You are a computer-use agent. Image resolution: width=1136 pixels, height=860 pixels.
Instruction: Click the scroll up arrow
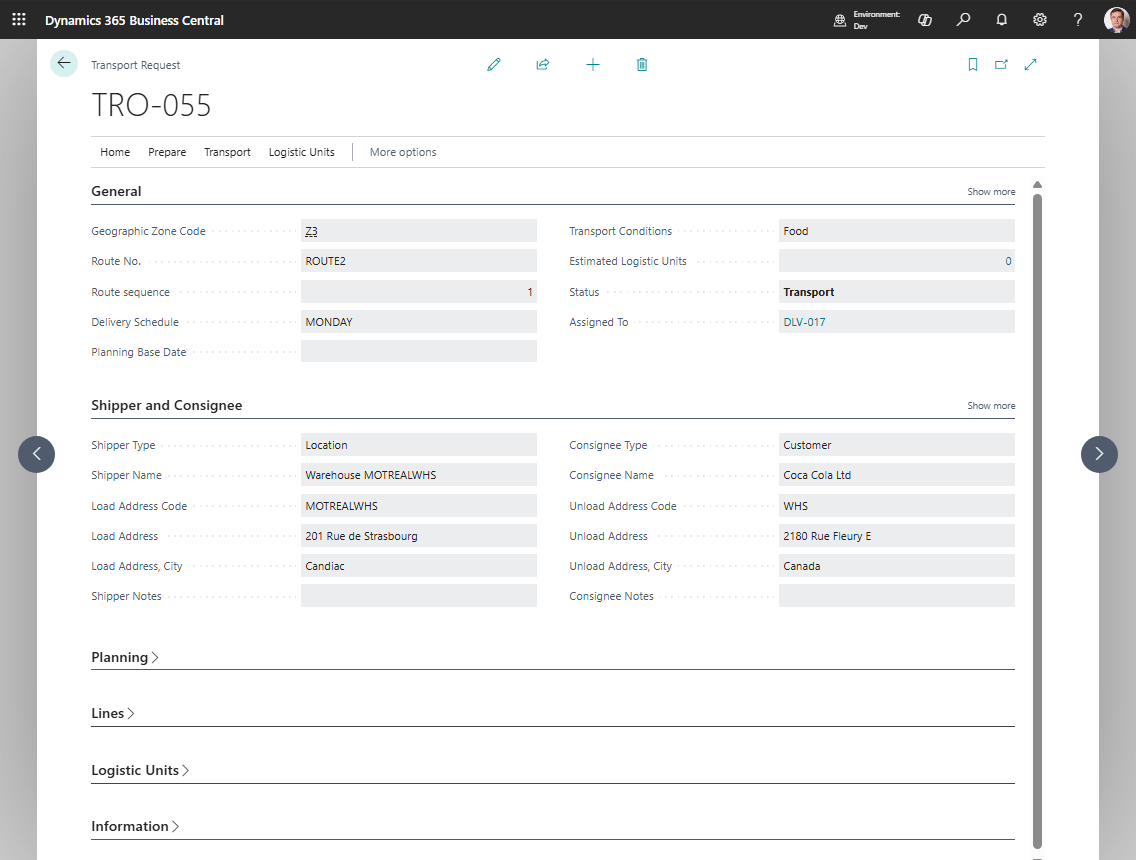click(x=1037, y=185)
